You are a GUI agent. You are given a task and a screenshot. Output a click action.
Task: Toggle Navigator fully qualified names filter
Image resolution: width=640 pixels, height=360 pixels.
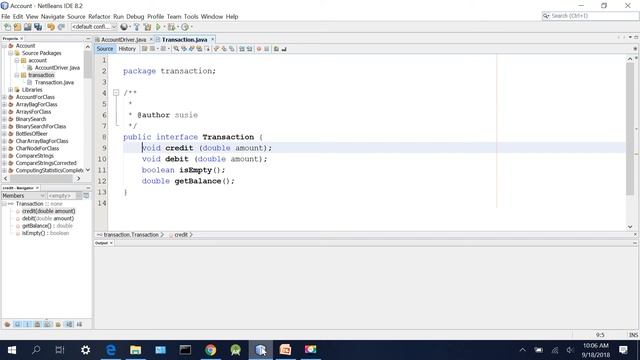pyautogui.click(x=58, y=324)
